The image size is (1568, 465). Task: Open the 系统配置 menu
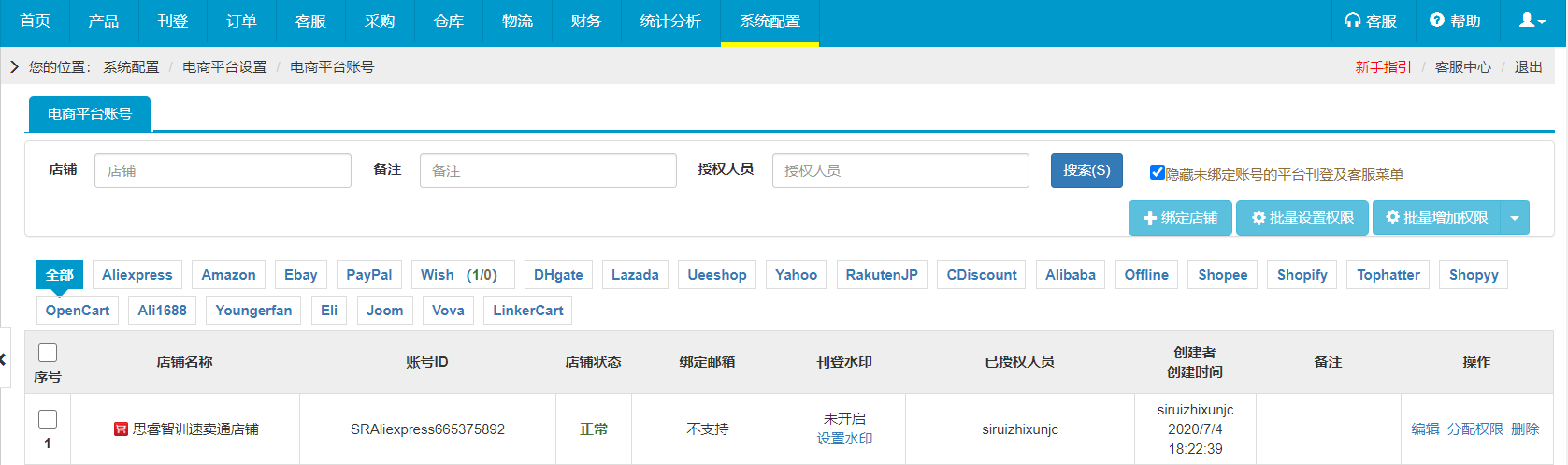(770, 22)
